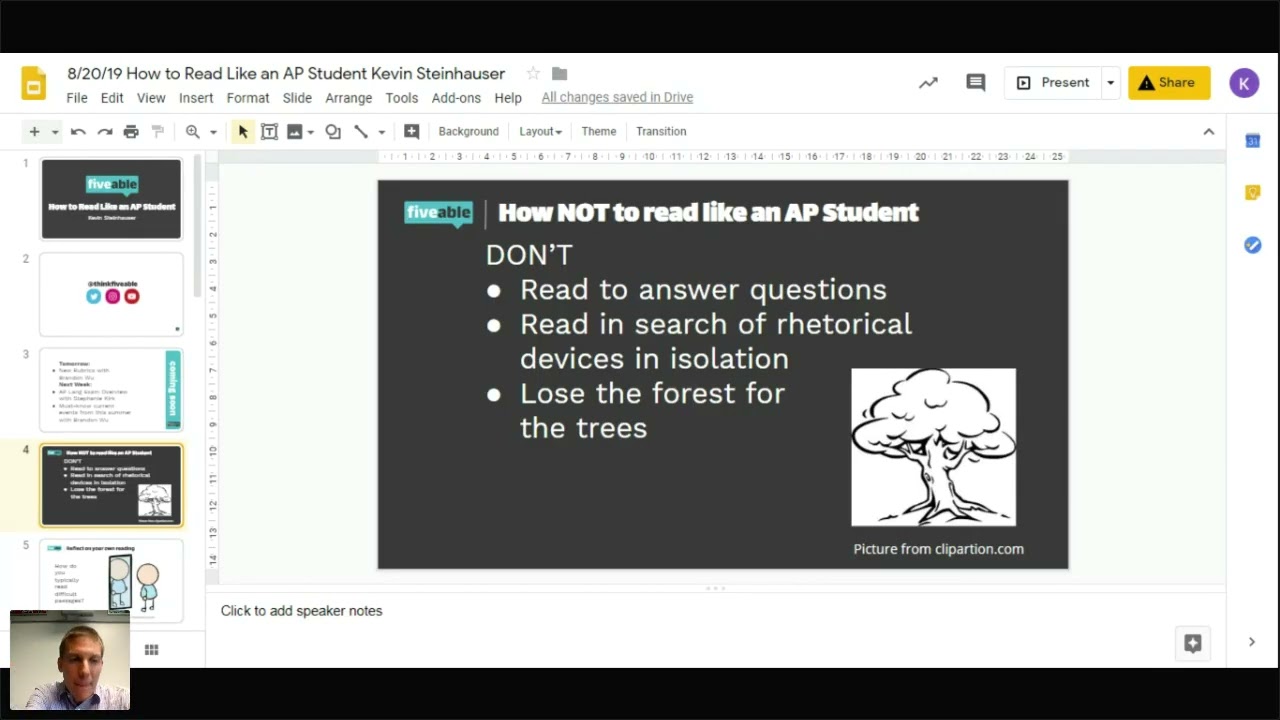The width and height of the screenshot is (1280, 720).
Task: Click All changes saved in Drive link
Action: [617, 98]
